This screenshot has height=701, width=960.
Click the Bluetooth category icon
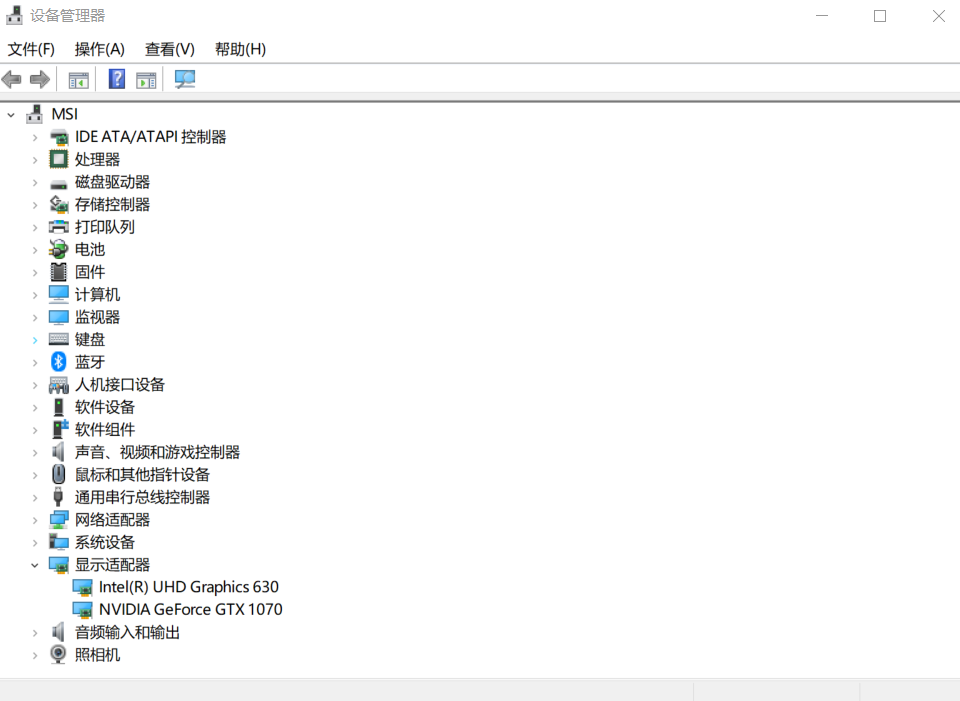click(57, 361)
